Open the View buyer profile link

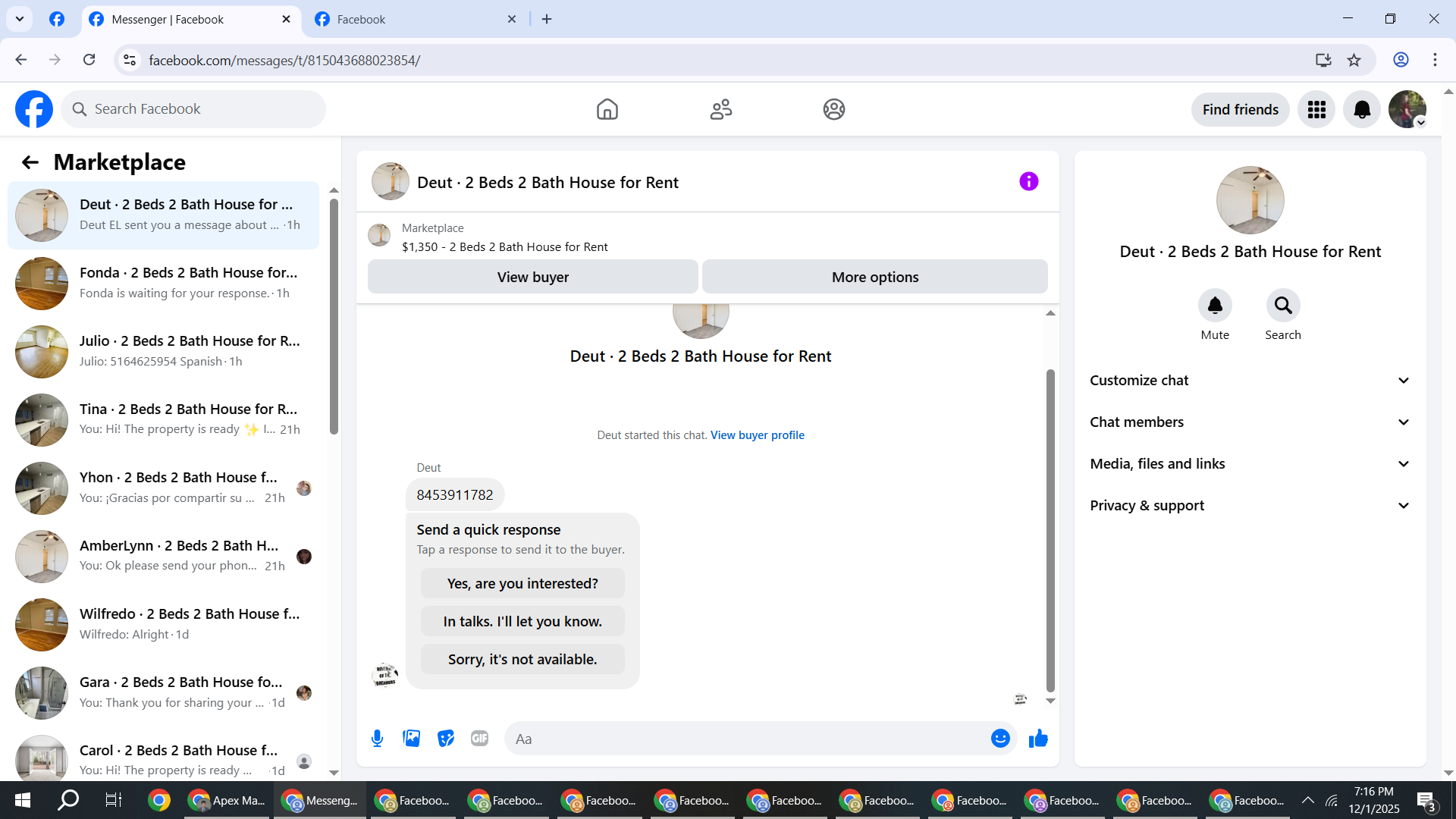pyautogui.click(x=757, y=435)
